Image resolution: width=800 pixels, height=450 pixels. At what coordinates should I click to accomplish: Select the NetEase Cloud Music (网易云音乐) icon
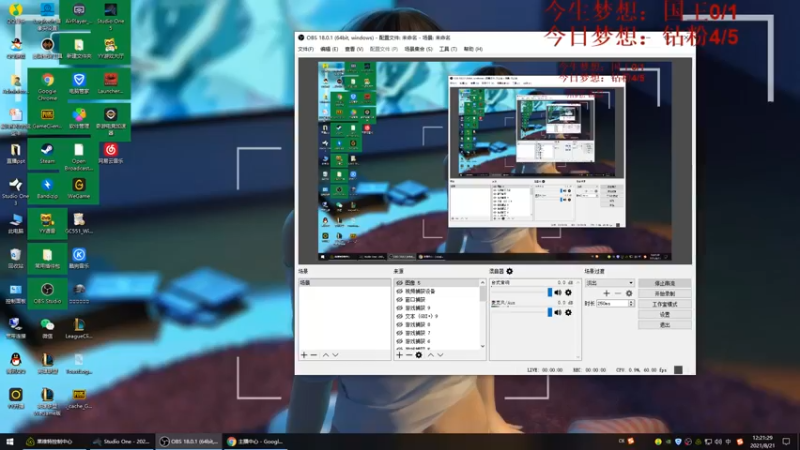[x=111, y=154]
